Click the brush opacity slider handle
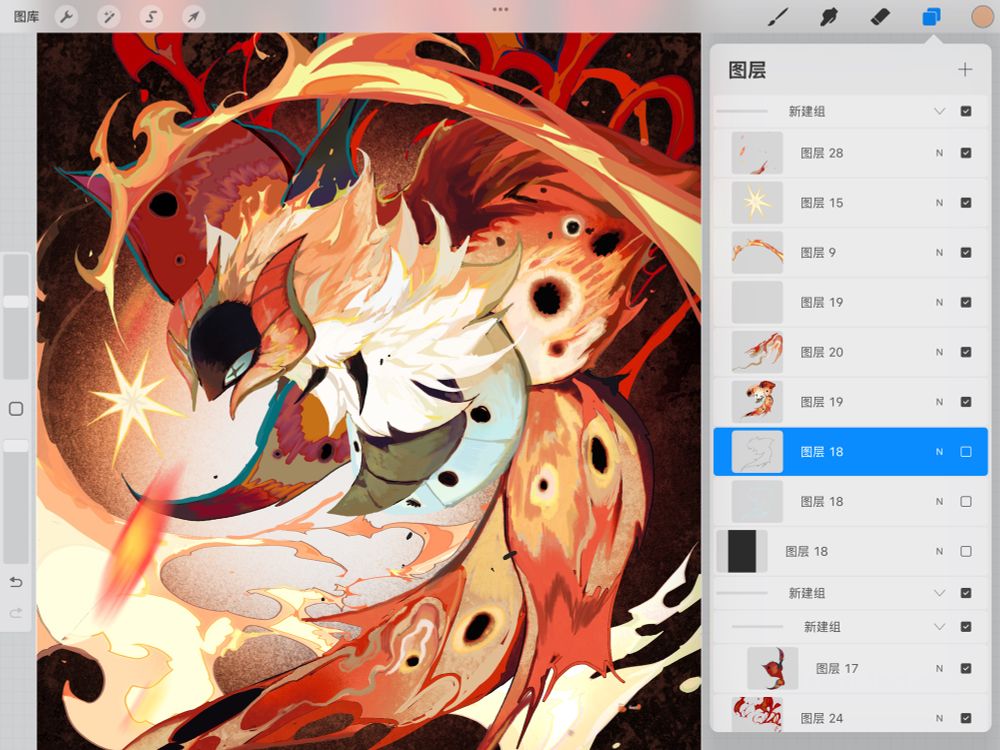 point(16,446)
